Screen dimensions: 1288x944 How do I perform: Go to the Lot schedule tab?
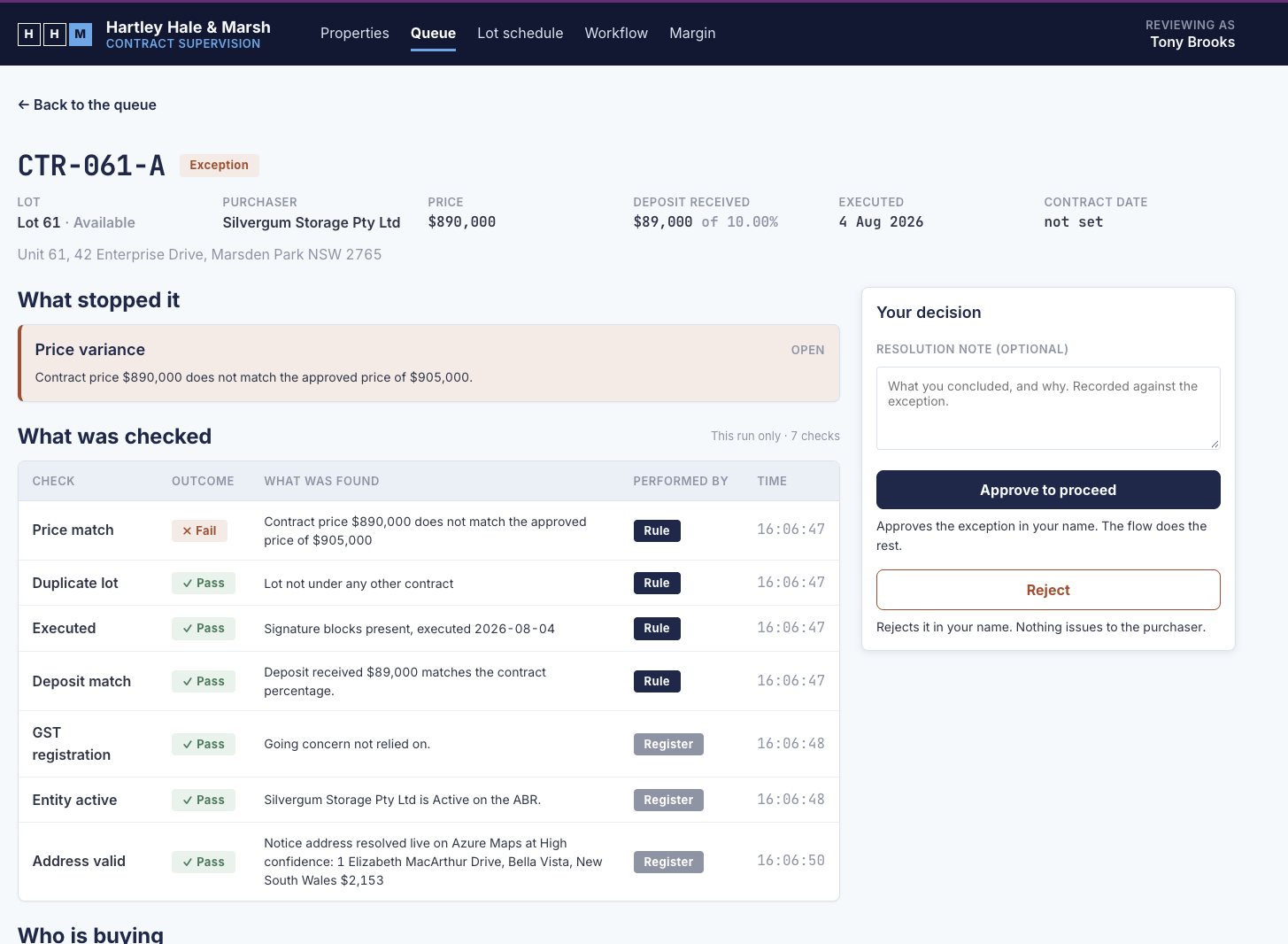pyautogui.click(x=520, y=33)
